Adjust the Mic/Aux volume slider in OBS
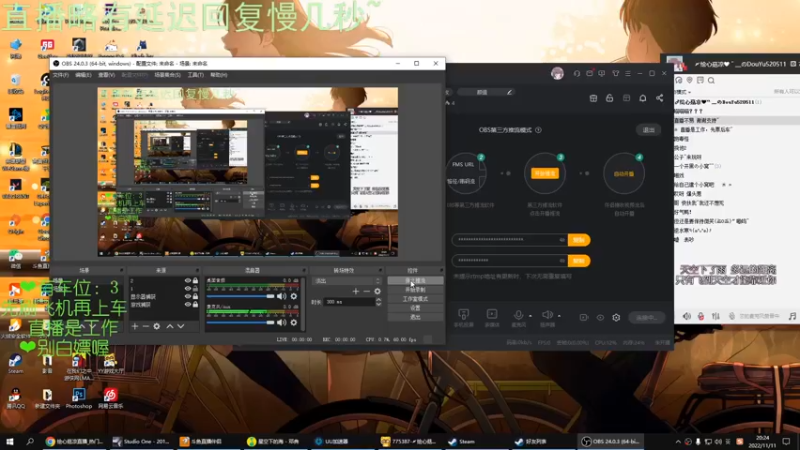Viewport: 800px width, 450px height. point(240,322)
